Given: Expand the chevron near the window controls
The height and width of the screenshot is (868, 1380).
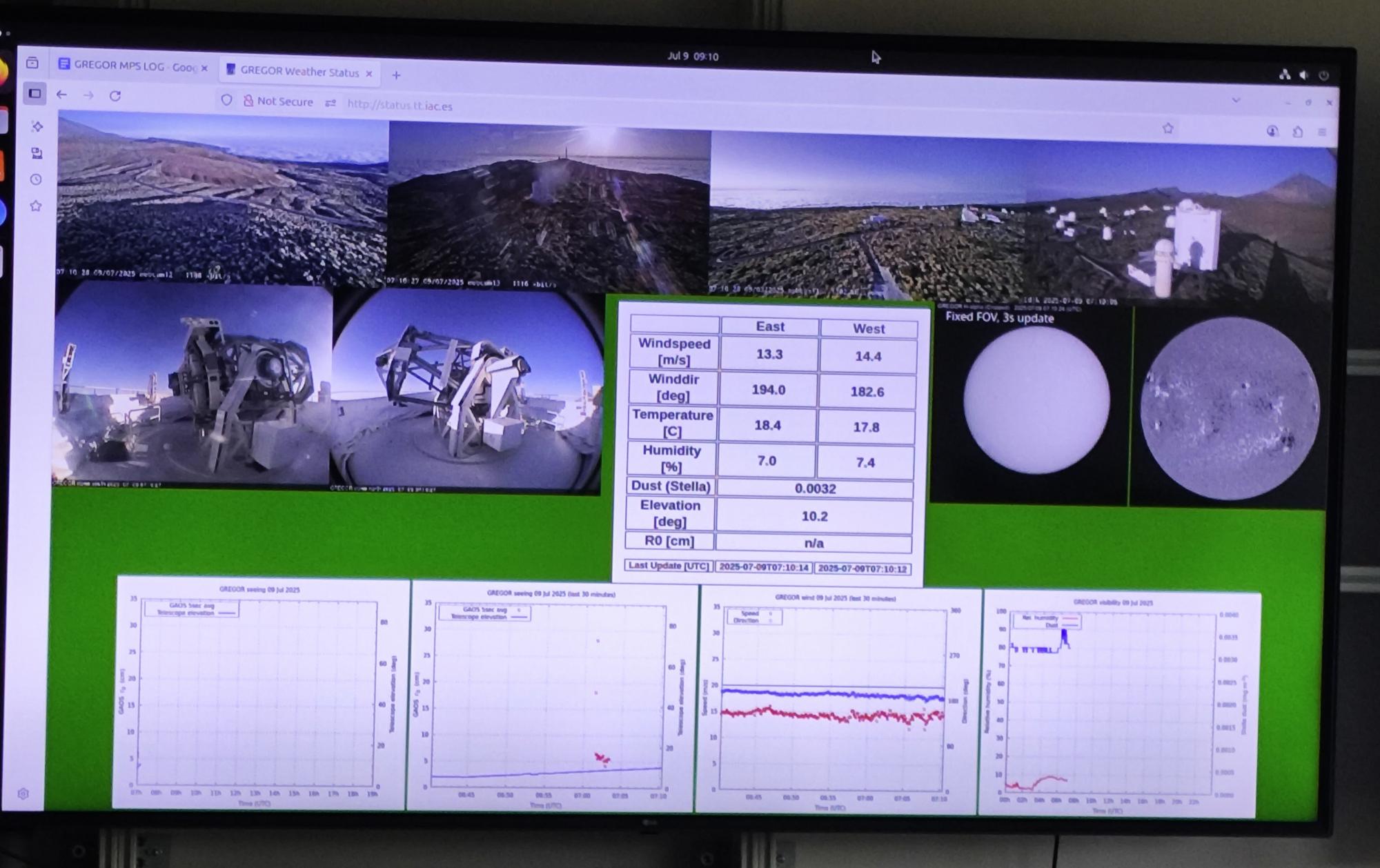Looking at the screenshot, I should 1235,101.
